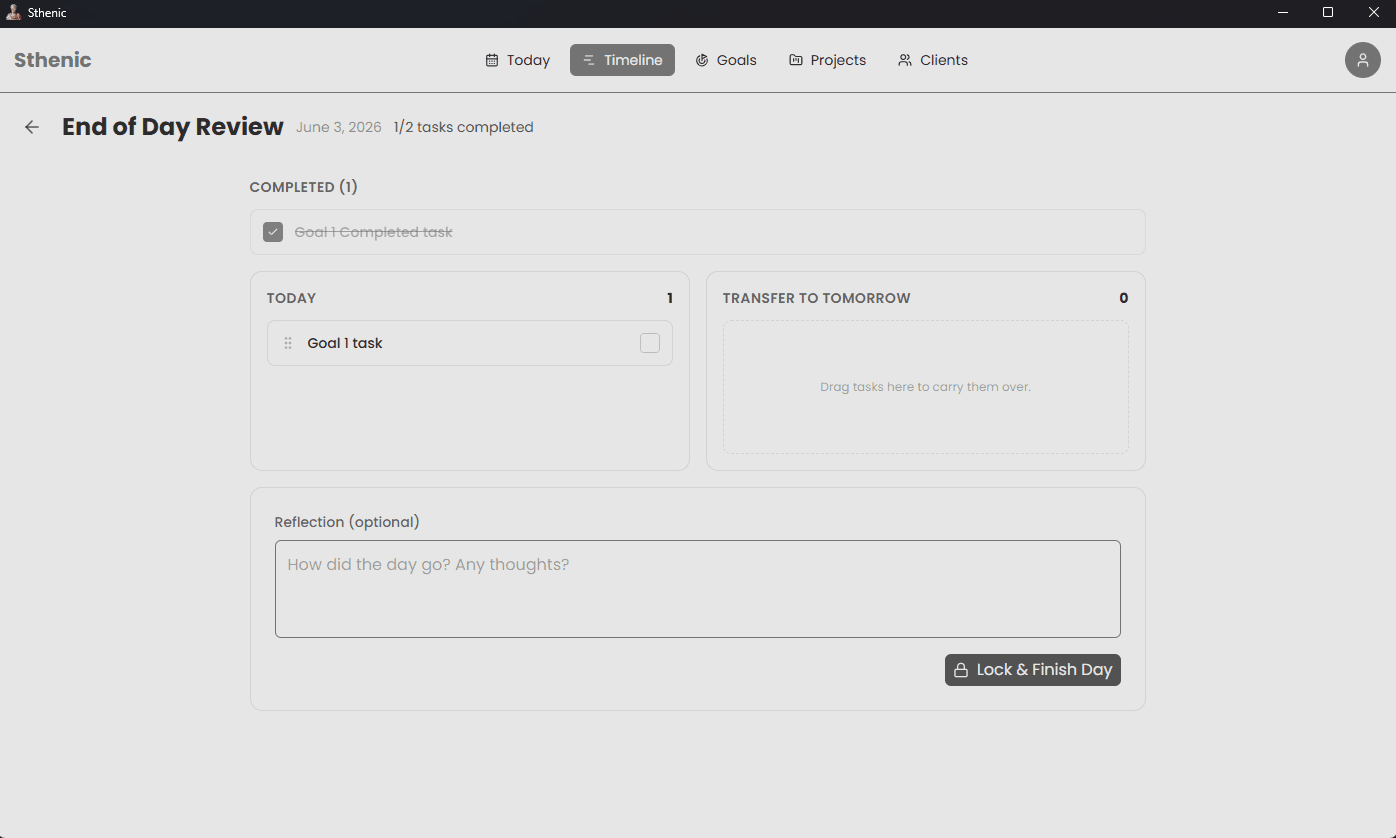The image size is (1396, 838).
Task: Go to the Goals tab
Action: point(726,60)
